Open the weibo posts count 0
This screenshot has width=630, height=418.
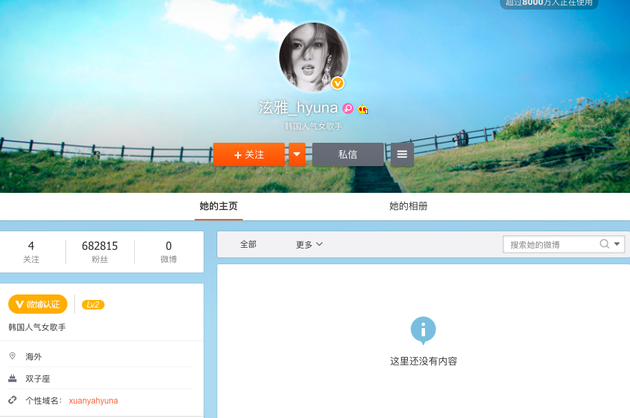point(168,252)
